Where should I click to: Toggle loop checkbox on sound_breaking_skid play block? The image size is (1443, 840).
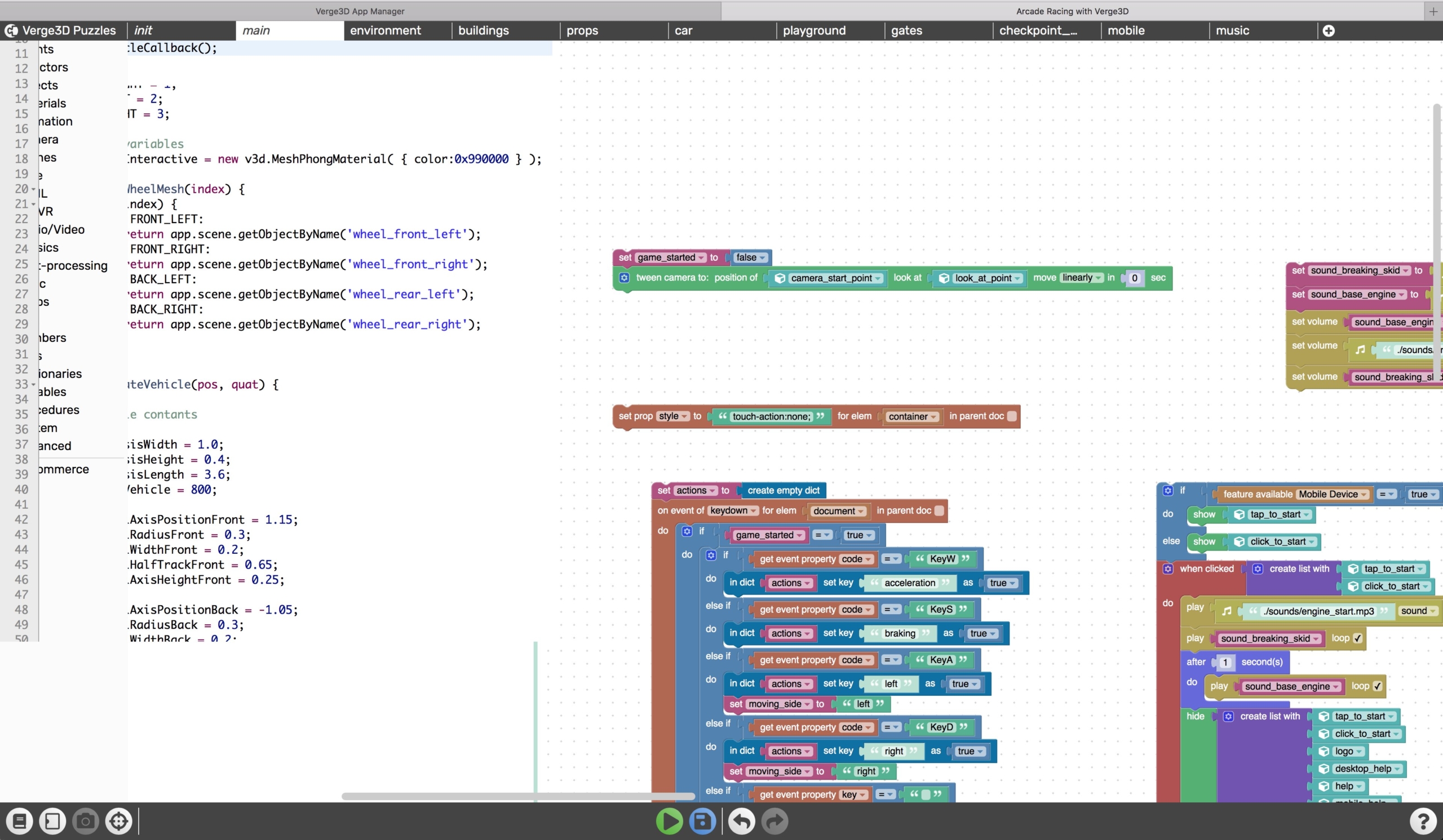point(1358,638)
